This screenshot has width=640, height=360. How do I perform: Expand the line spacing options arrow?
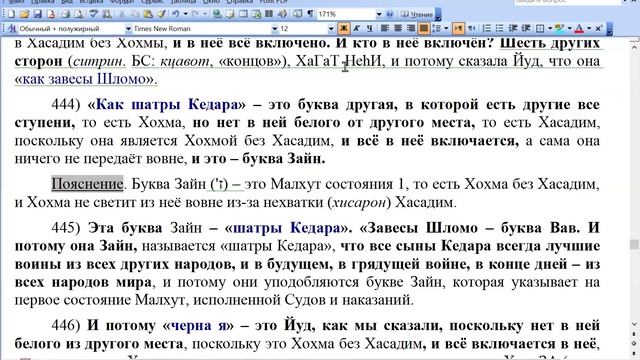click(446, 28)
